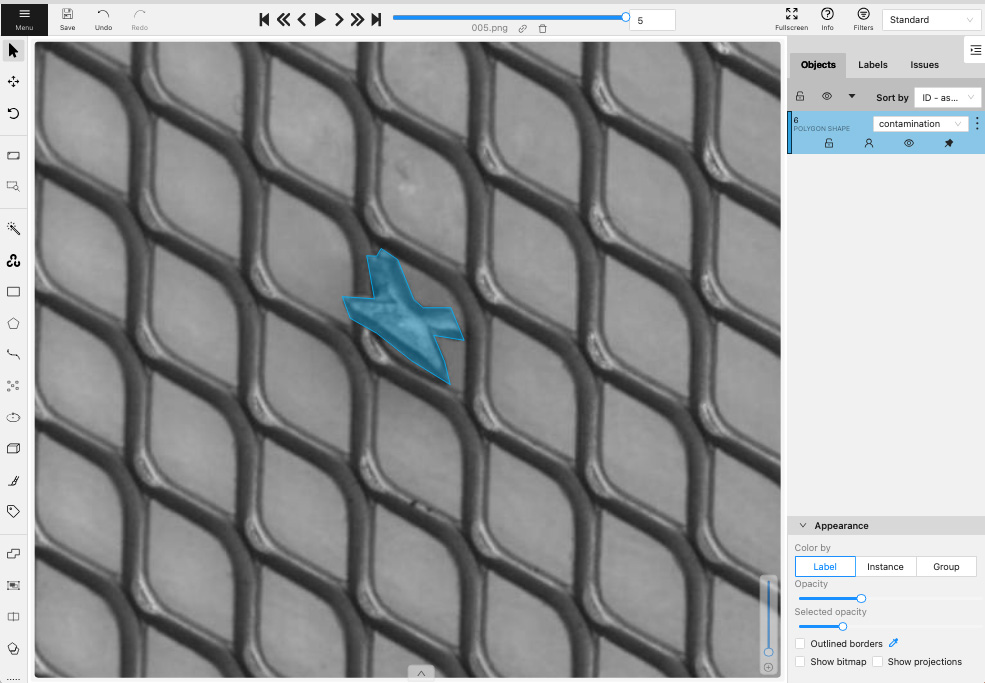Go to the first frame
The height and width of the screenshot is (683, 985).
click(x=264, y=19)
